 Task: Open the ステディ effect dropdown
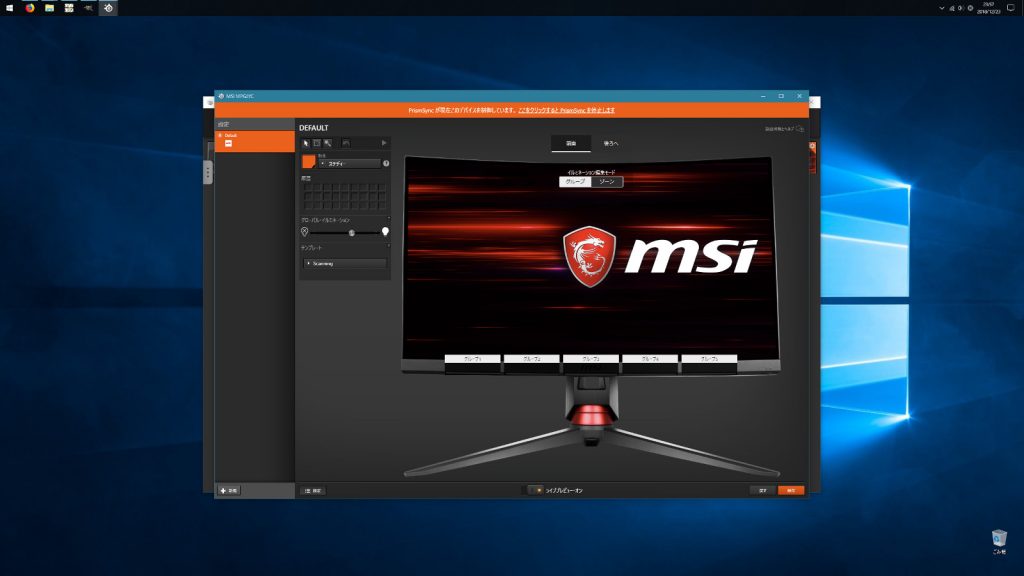click(349, 164)
